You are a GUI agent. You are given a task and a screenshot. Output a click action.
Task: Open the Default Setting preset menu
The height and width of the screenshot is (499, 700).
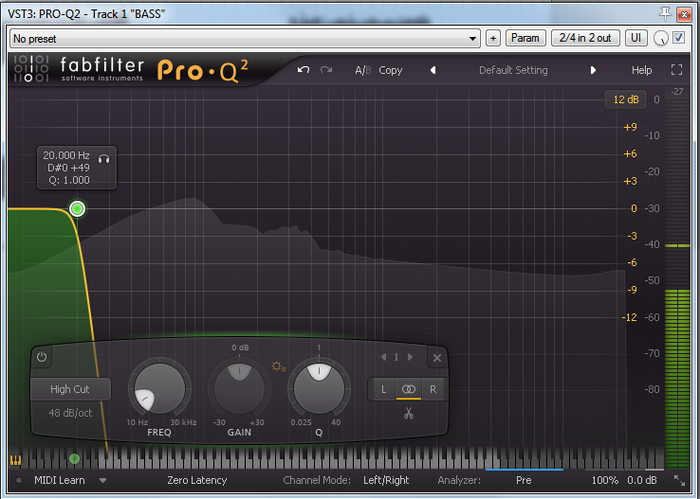513,70
